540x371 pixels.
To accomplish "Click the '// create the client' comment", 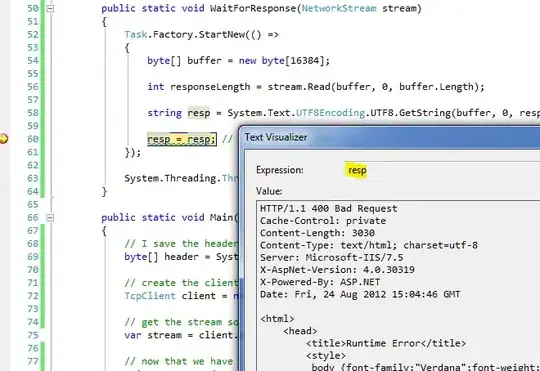I will tap(181, 283).
